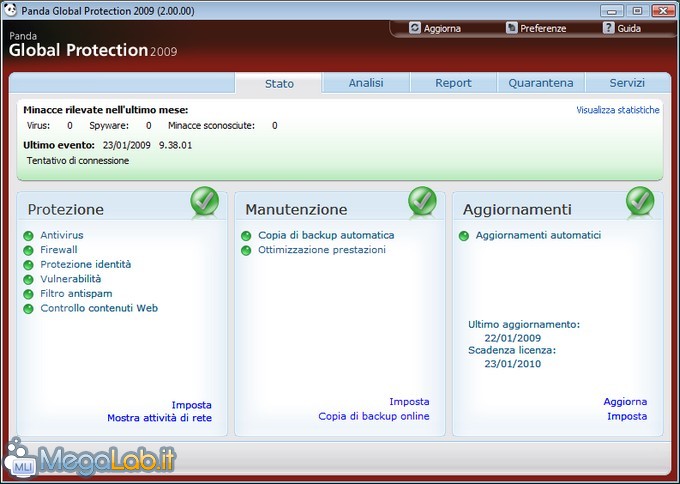Open the Report tab
Screen dimensions: 680x484
[x=453, y=82]
